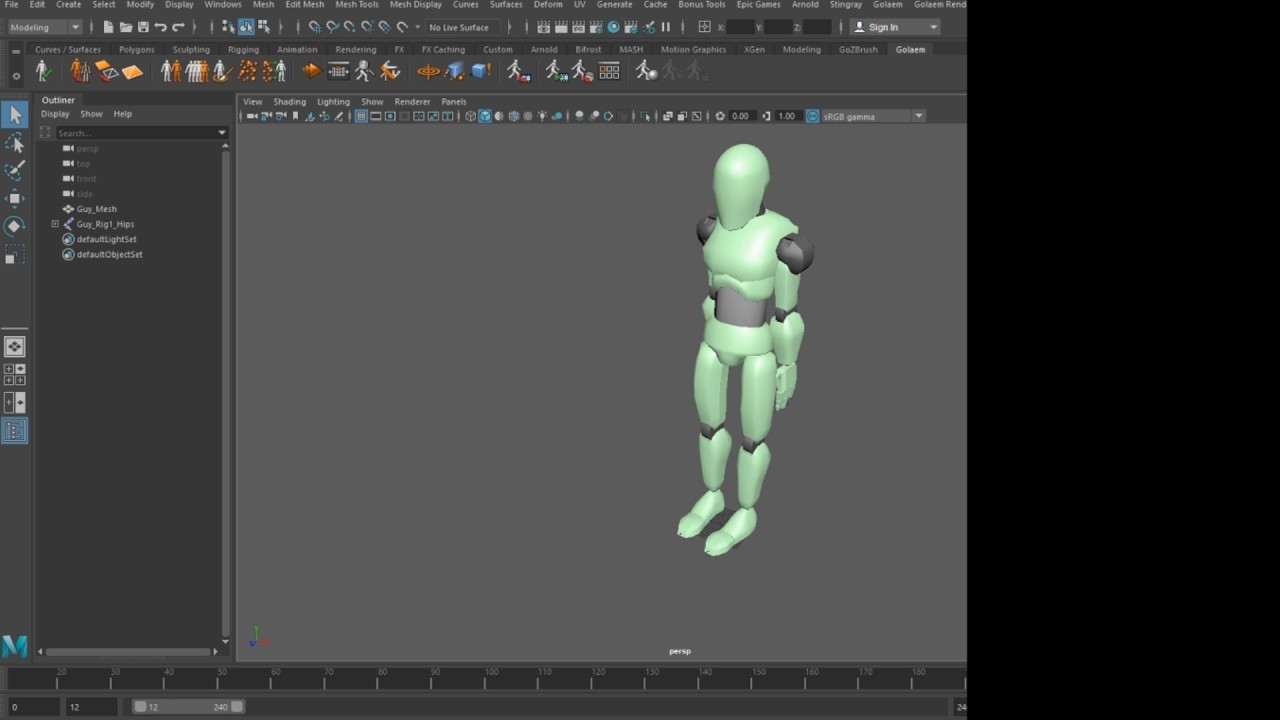Activate the Move tool from the toolbox
The image size is (1280, 720).
15,198
